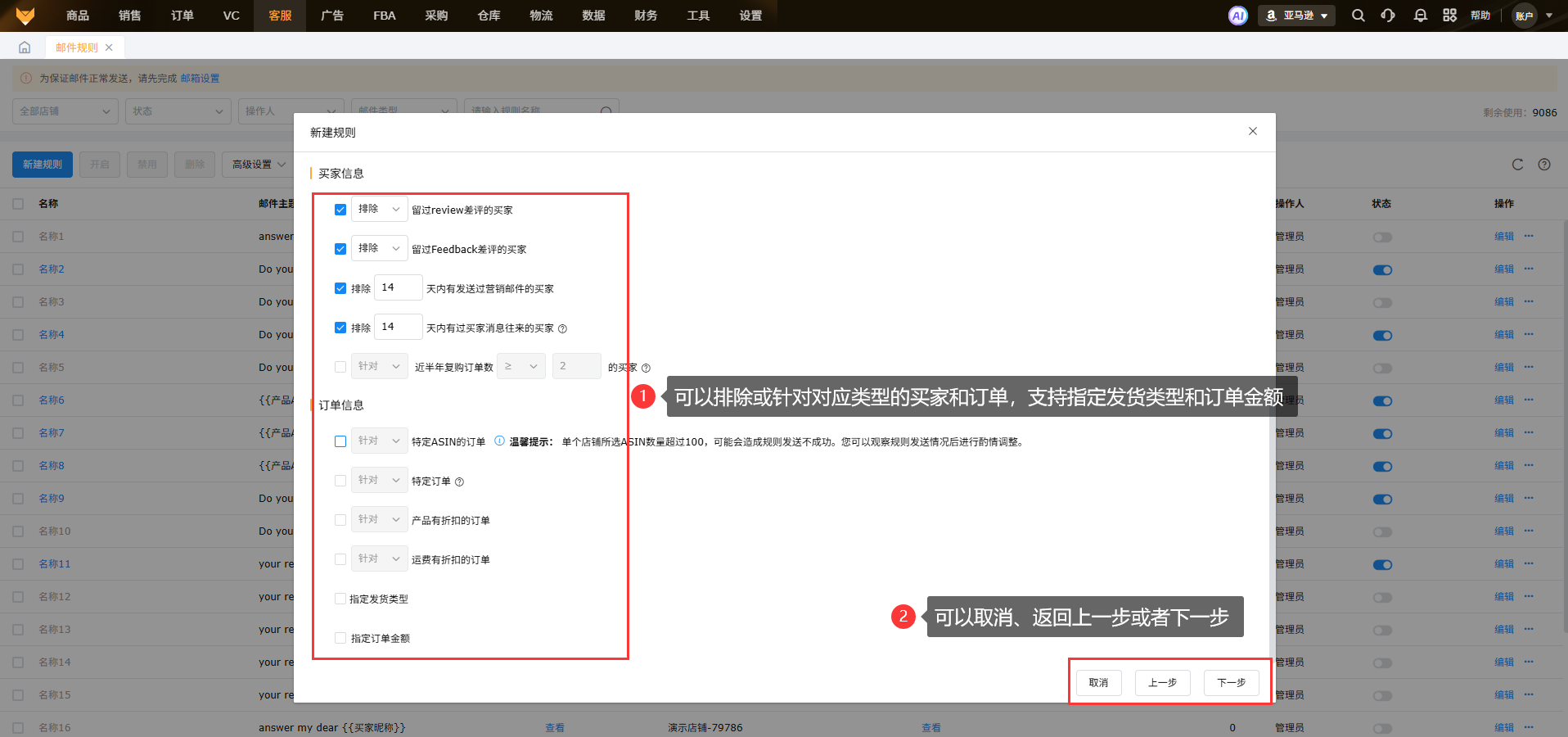Click the 下一步 button
The image size is (1568, 737).
tap(1231, 682)
